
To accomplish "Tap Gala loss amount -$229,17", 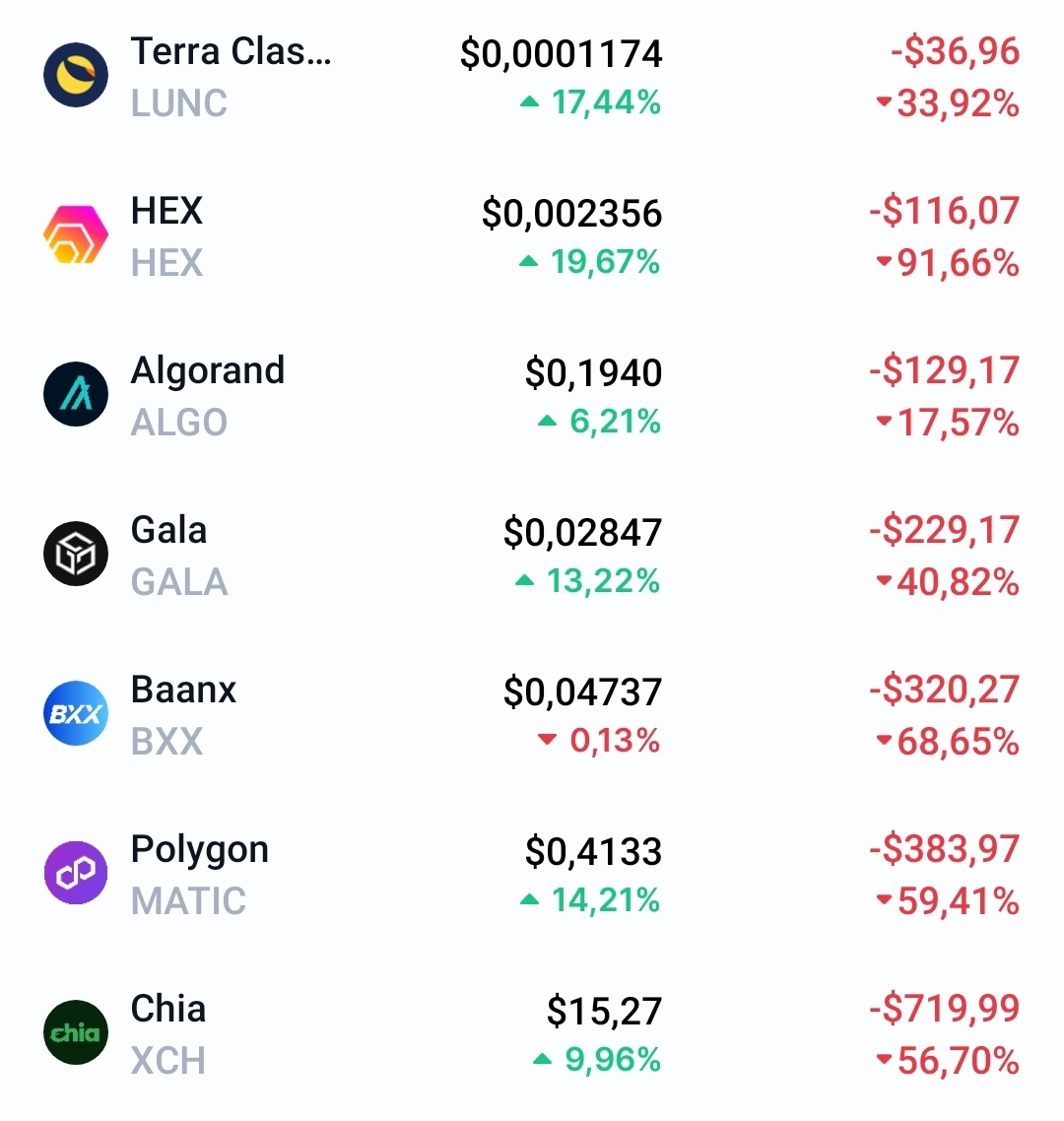I will click(x=944, y=531).
